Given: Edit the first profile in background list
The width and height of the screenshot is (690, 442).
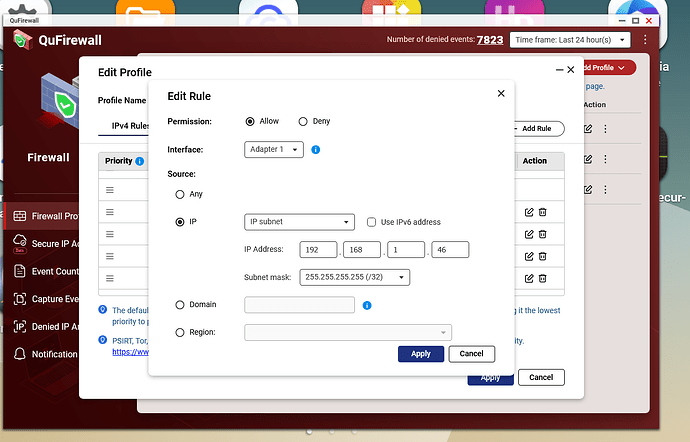Looking at the screenshot, I should (x=588, y=129).
